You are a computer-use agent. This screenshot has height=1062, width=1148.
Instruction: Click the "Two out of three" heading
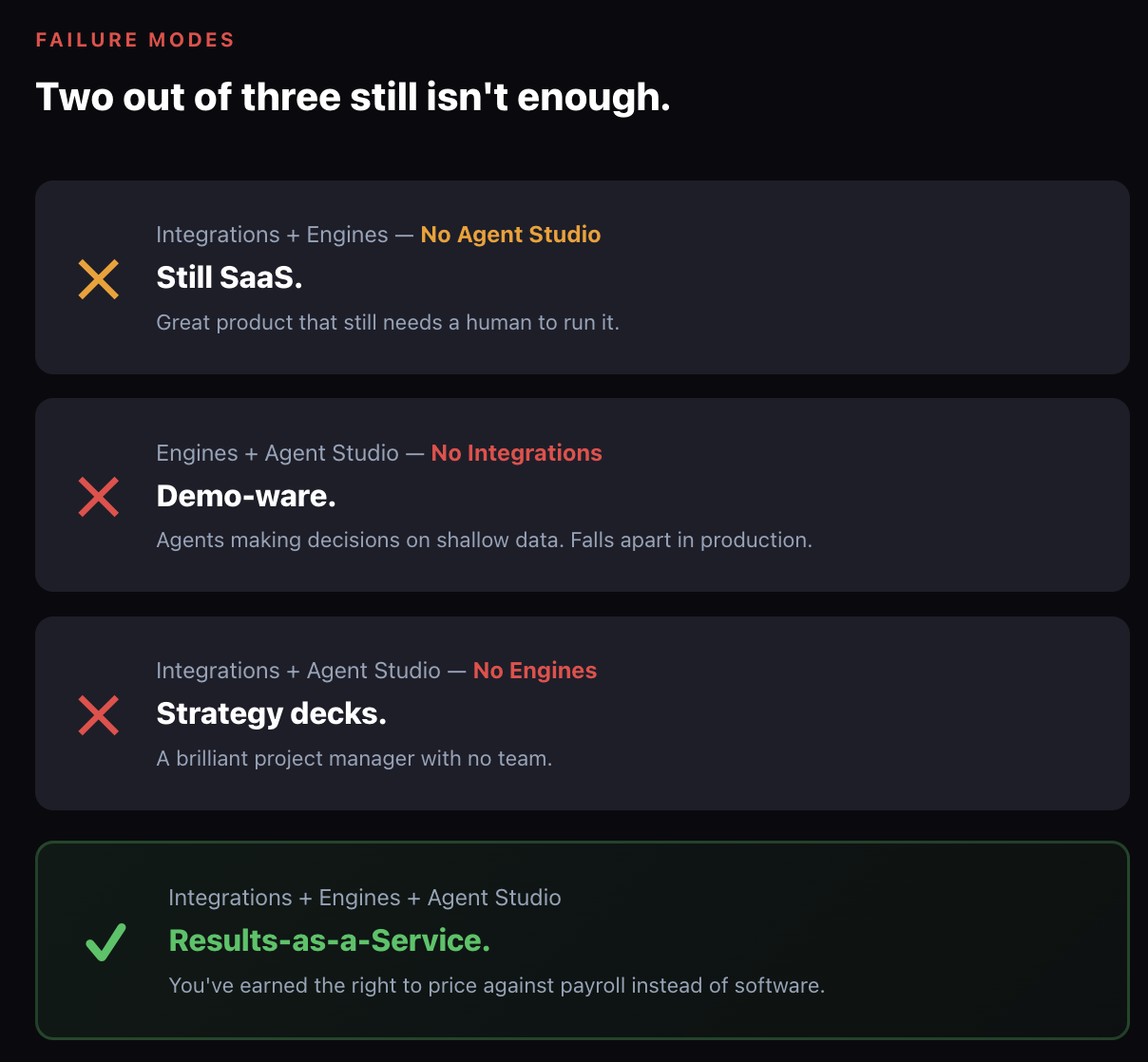point(353,97)
